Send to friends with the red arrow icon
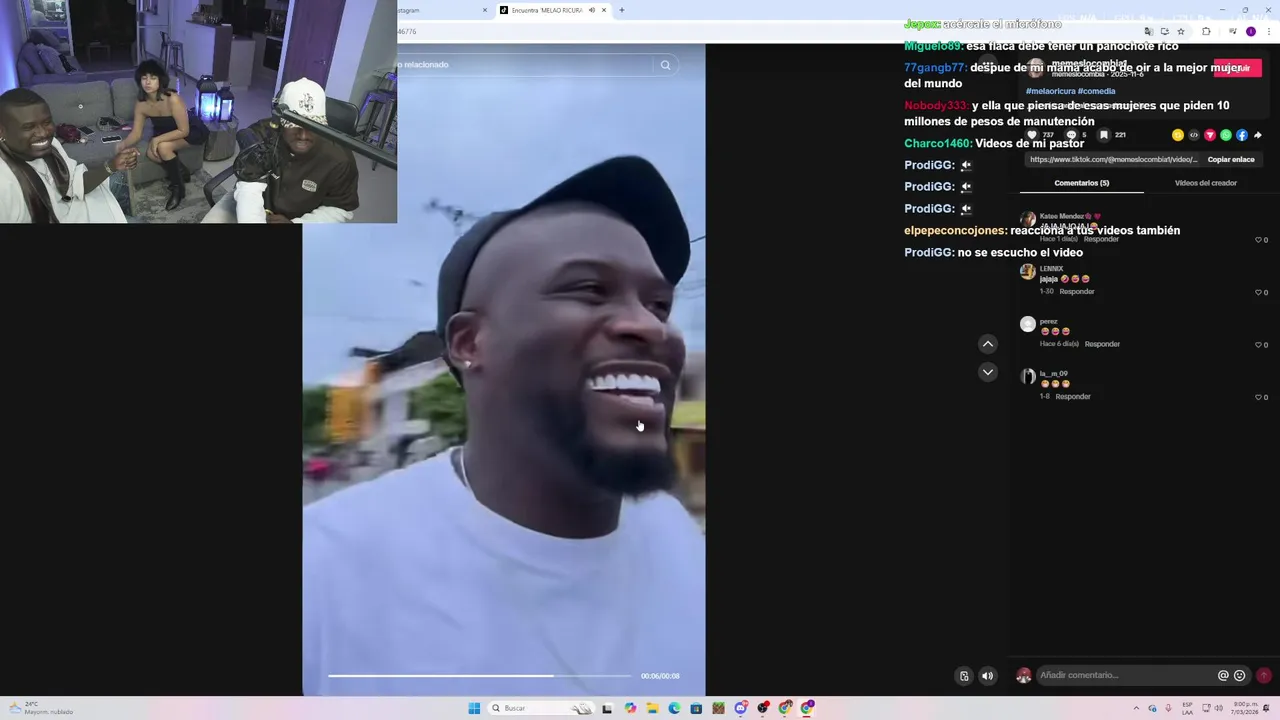1280x720 pixels. tap(1210, 135)
